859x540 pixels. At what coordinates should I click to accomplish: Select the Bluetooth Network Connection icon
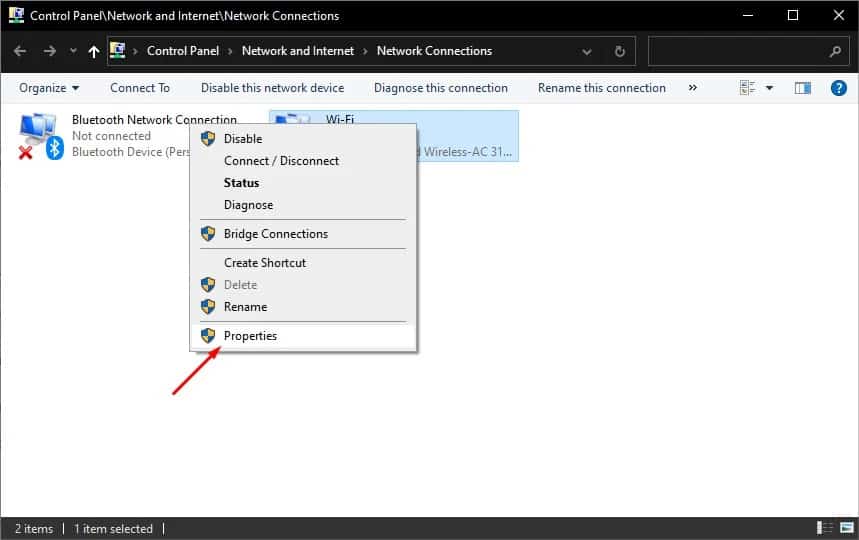point(41,136)
